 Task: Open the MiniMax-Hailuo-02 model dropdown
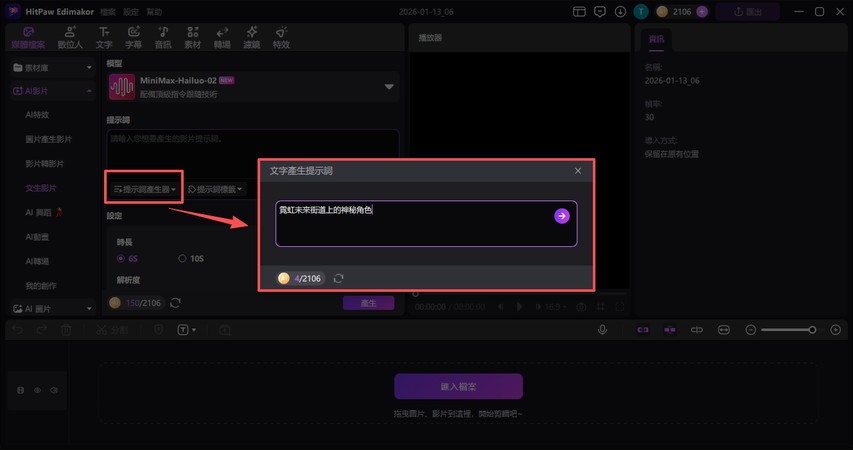coord(253,87)
